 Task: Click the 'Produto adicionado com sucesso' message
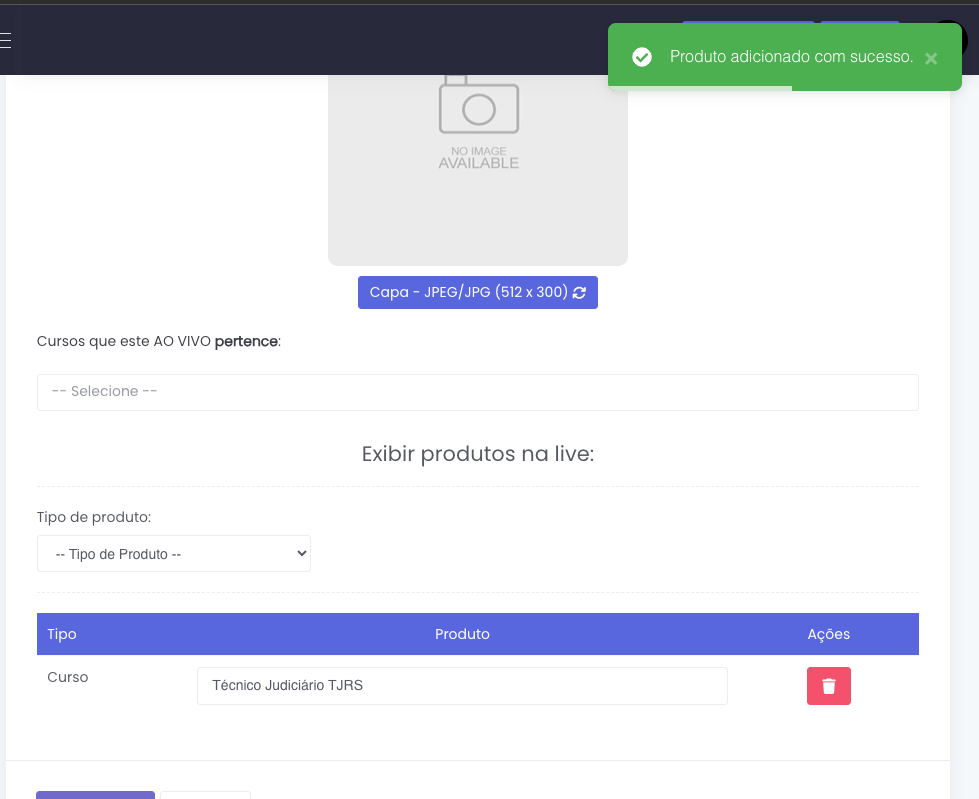[791, 57]
